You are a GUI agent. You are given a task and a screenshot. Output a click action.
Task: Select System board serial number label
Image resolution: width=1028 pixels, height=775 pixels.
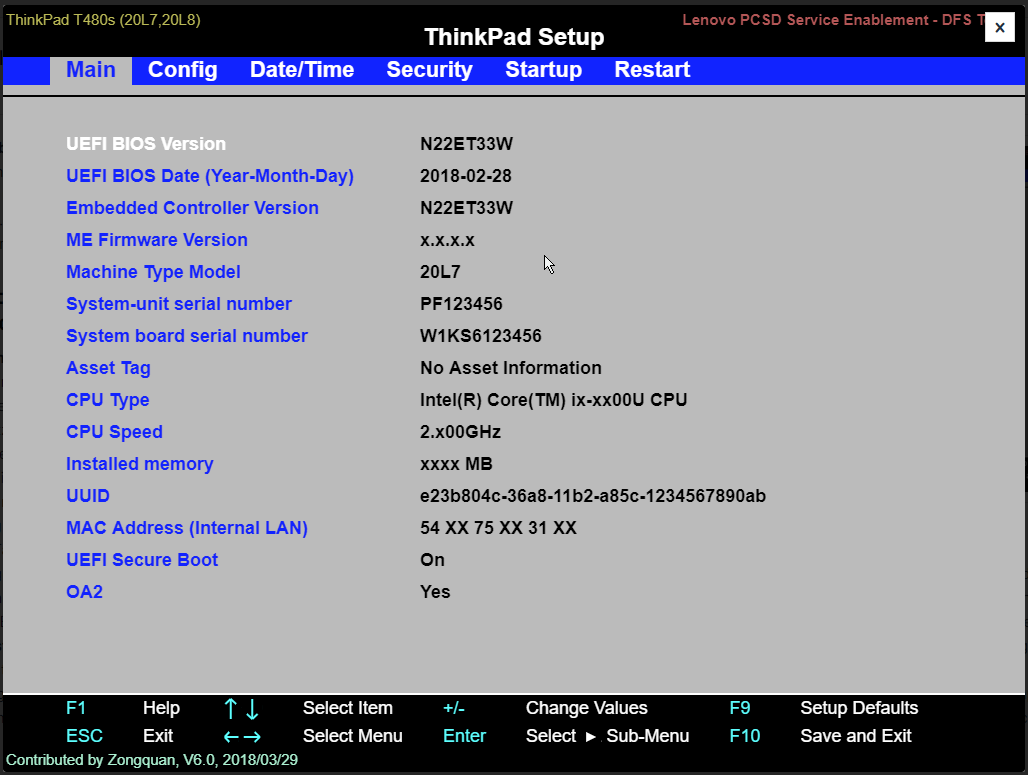pyautogui.click(x=187, y=336)
